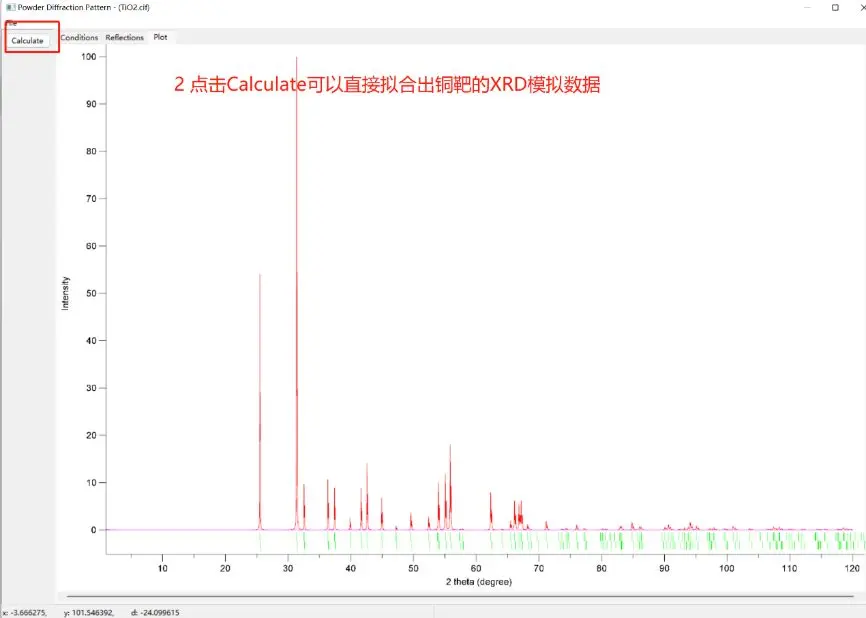Viewport: 866px width, 618px height.
Task: Click the Intensity axis label
Action: coord(65,293)
